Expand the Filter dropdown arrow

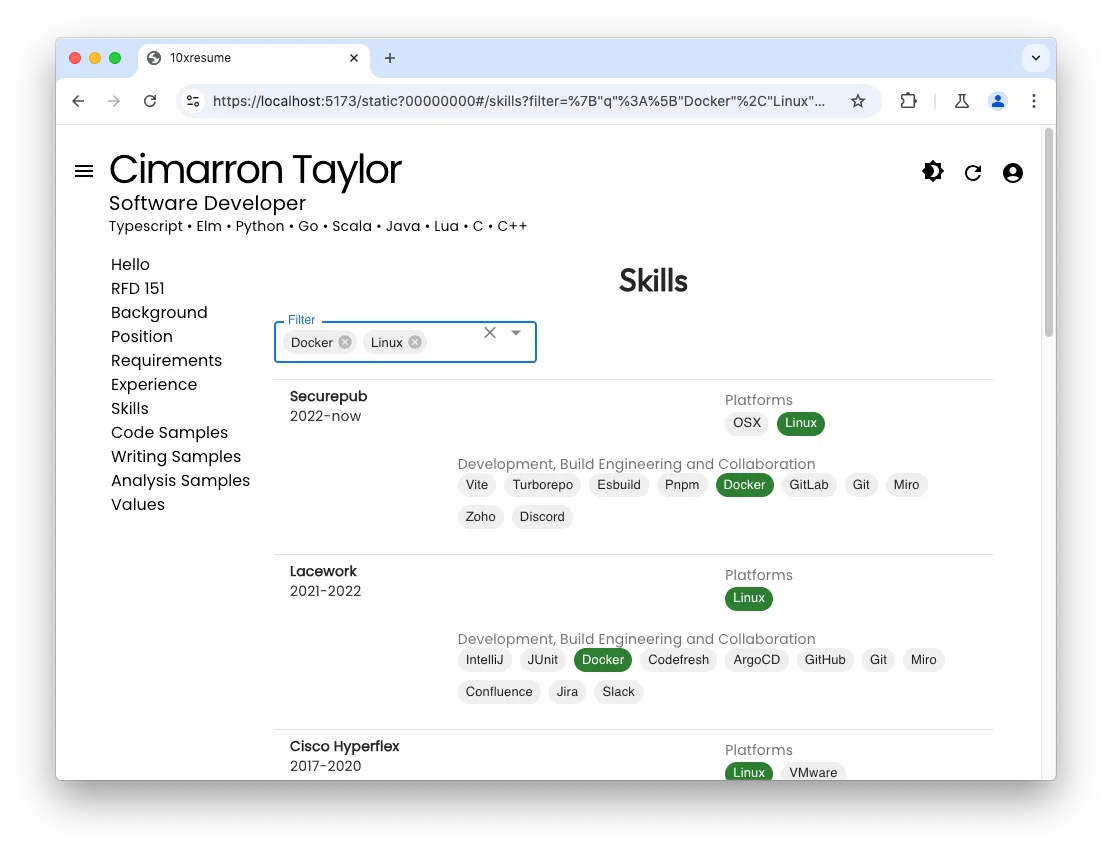[516, 332]
